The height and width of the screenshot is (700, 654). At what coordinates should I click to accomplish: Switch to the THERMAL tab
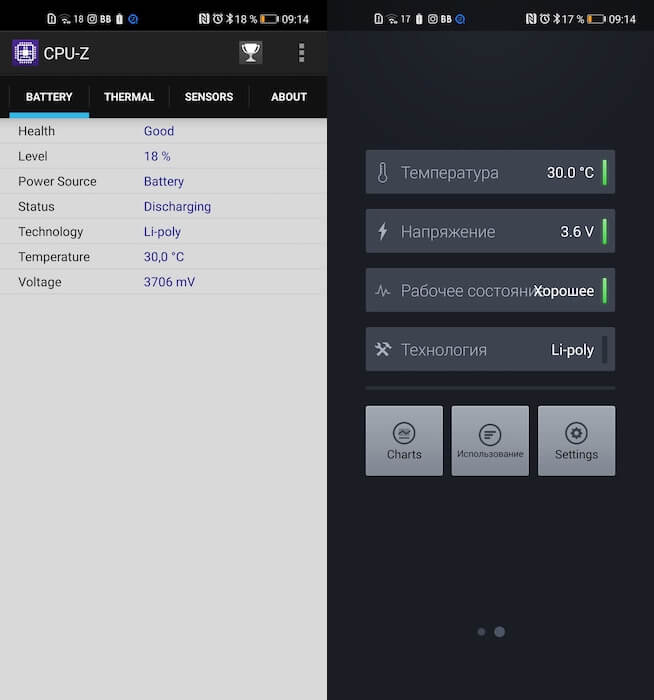point(129,97)
